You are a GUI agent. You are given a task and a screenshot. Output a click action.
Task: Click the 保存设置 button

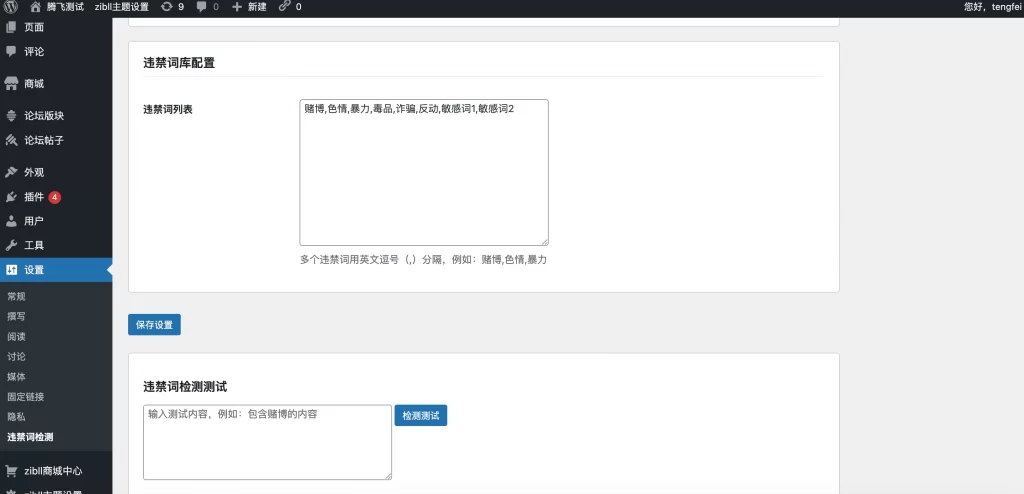(154, 325)
